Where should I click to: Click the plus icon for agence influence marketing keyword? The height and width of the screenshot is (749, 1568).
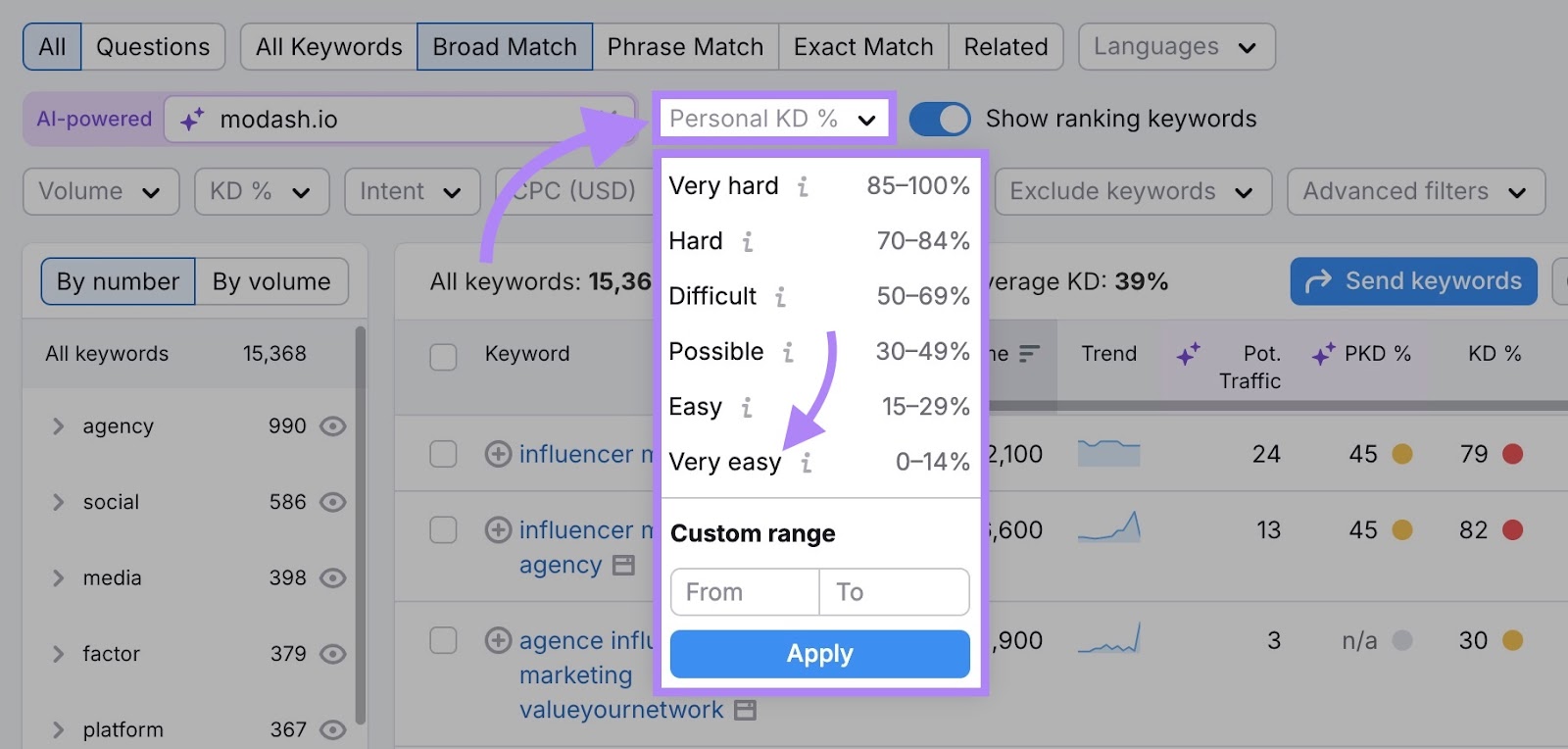click(x=498, y=640)
